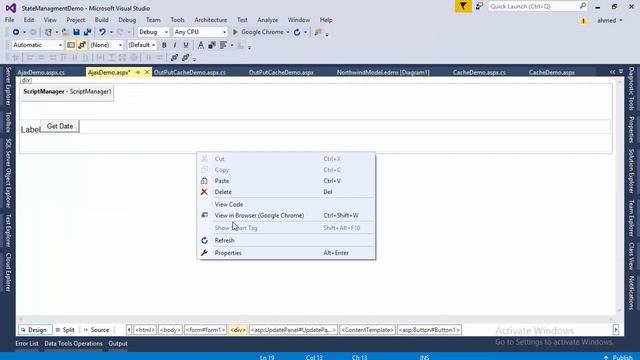The width and height of the screenshot is (640, 360).
Task: Open the Output panel tab
Action: click(x=118, y=344)
